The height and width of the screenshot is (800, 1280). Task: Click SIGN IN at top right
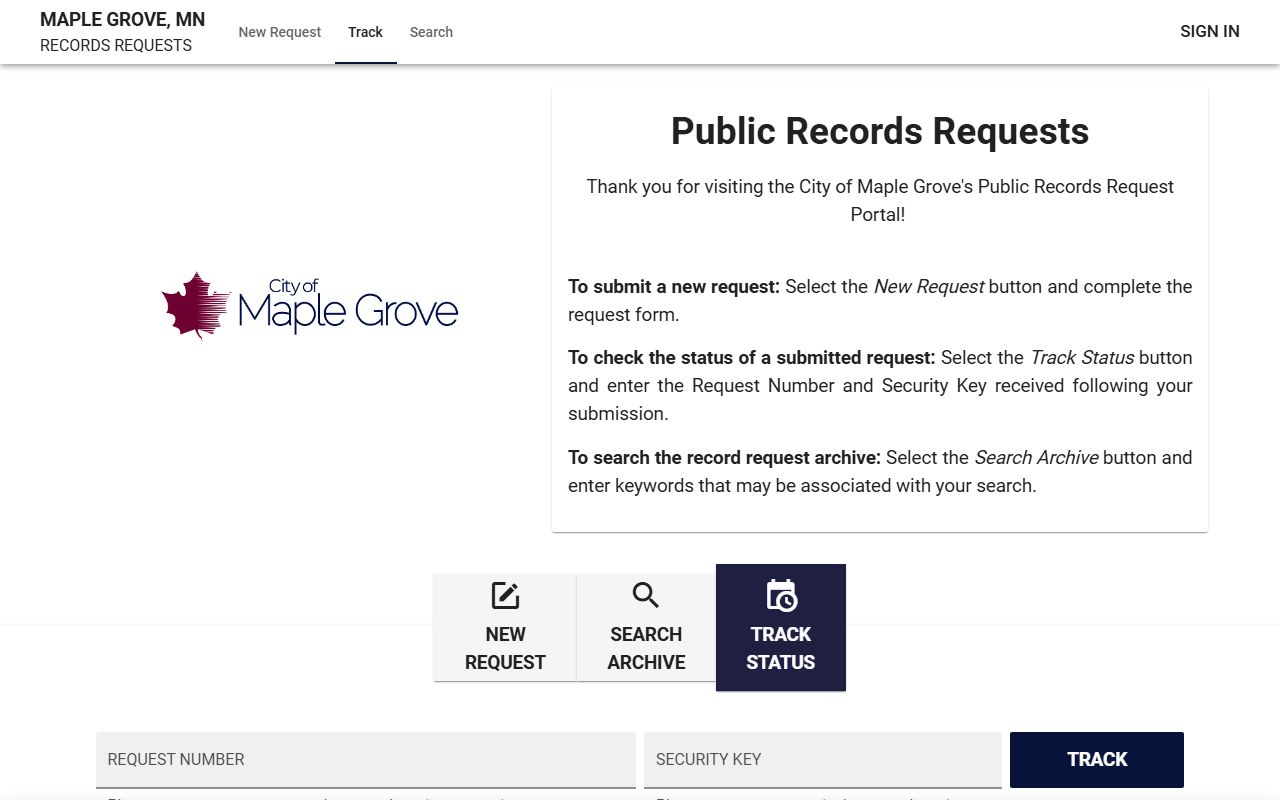[1209, 31]
